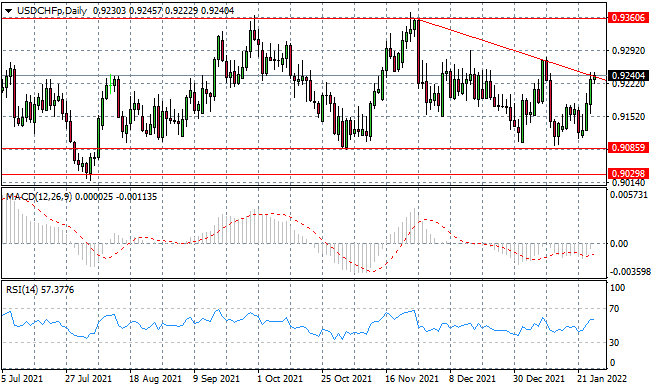This screenshot has height=390, width=652.
Task: Select the horizontal line at 0.90298
Action: pyautogui.click(x=304, y=175)
